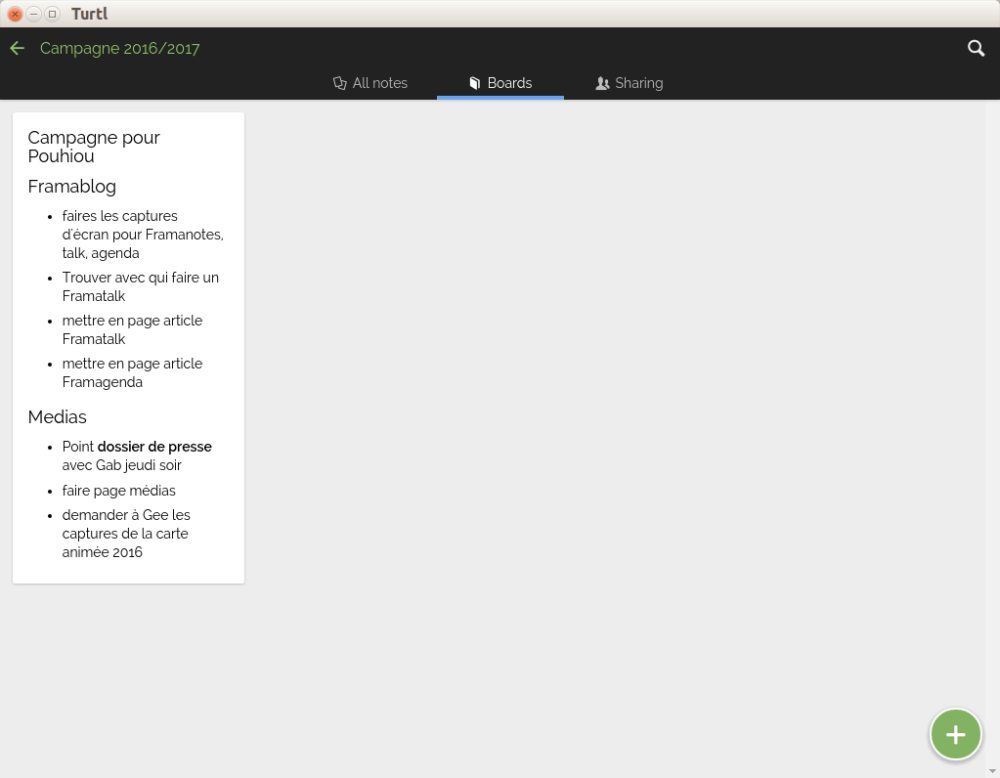Close the Turtl window
This screenshot has height=778, width=1000.
15,13
